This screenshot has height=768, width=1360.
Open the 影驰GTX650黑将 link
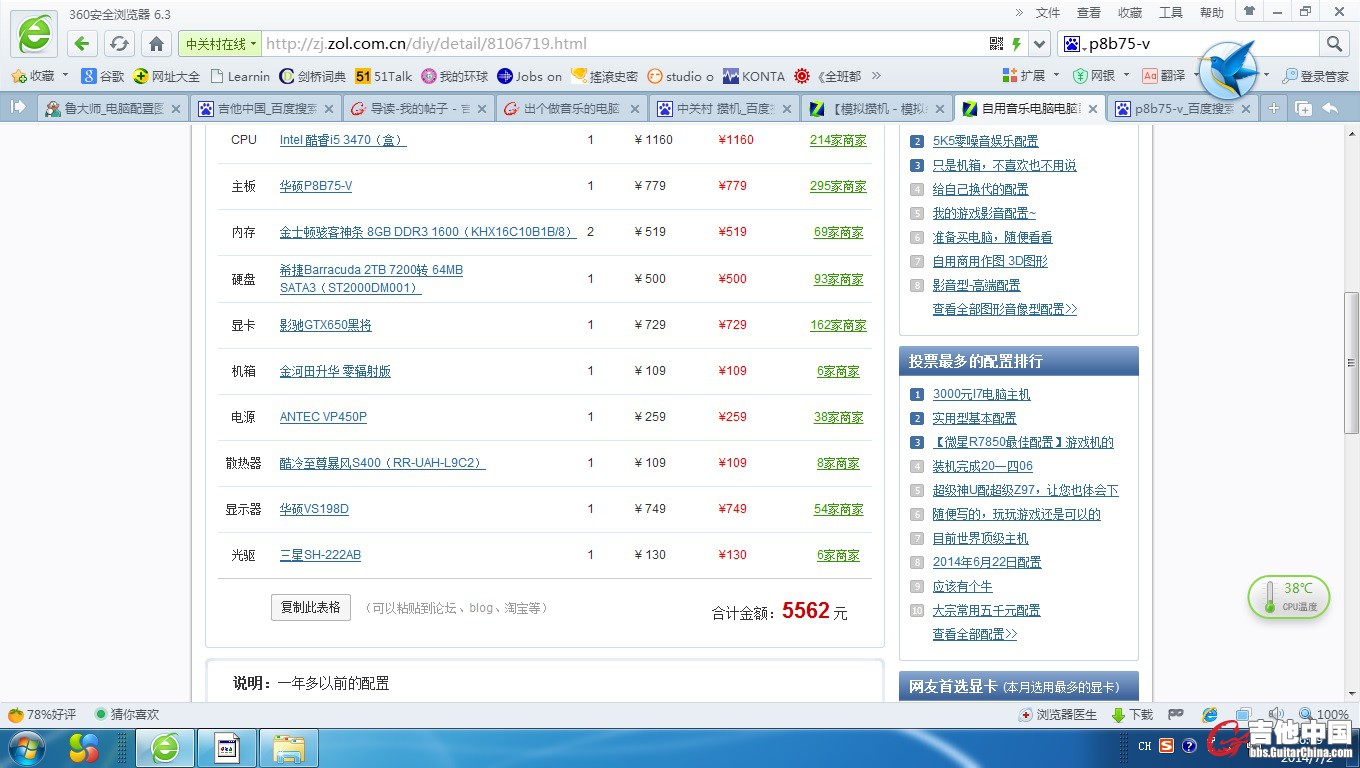pyautogui.click(x=326, y=325)
